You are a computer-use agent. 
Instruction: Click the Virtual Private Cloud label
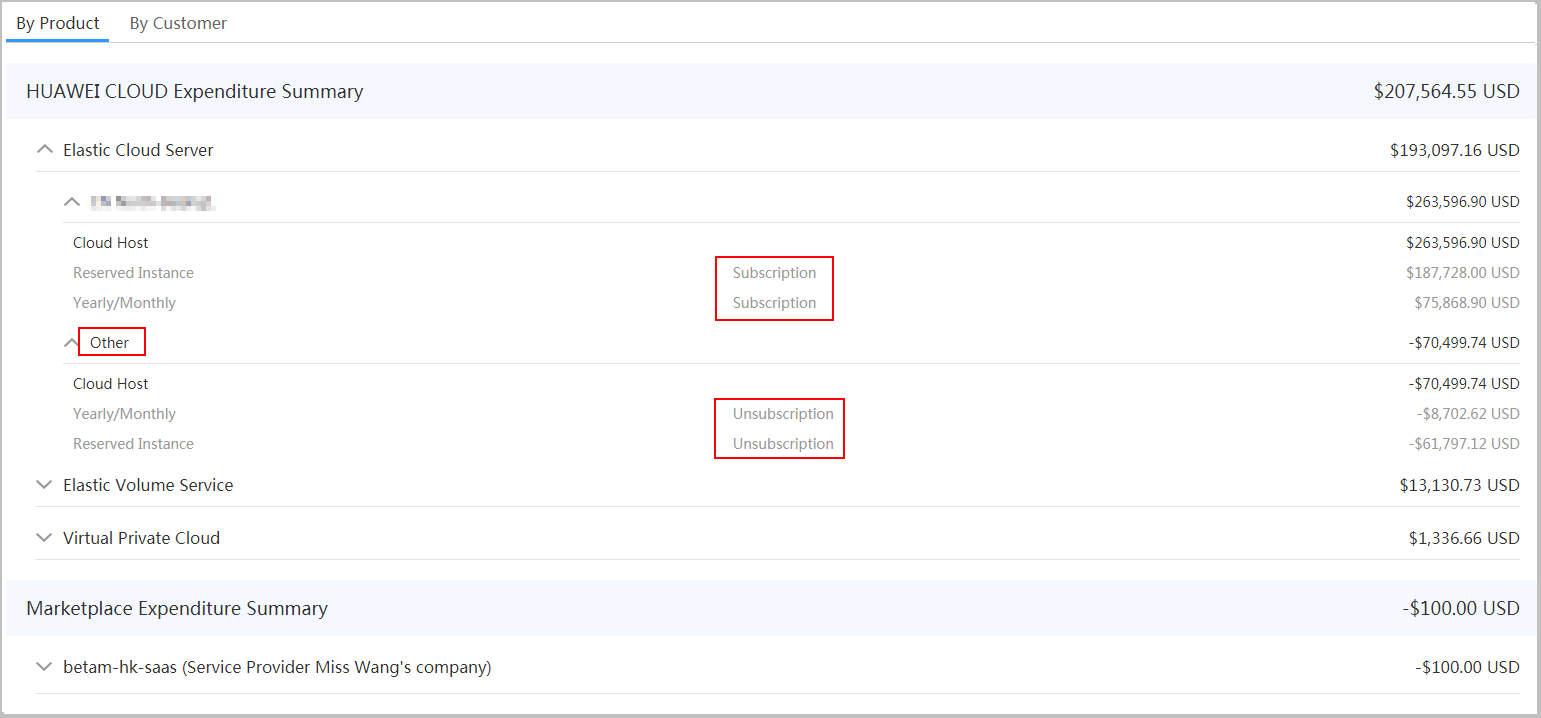(141, 538)
